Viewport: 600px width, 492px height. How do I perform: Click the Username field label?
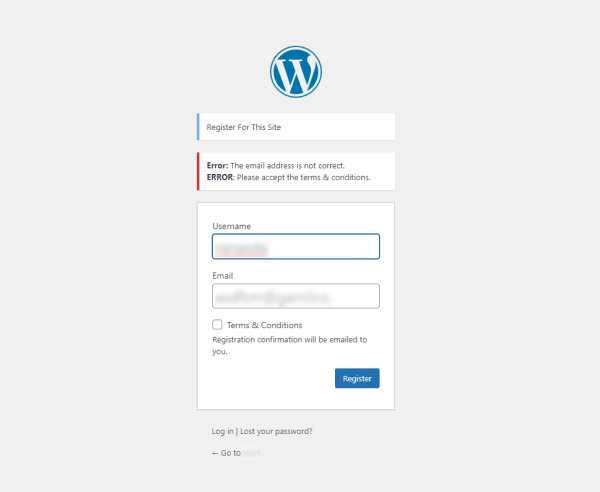coord(232,226)
